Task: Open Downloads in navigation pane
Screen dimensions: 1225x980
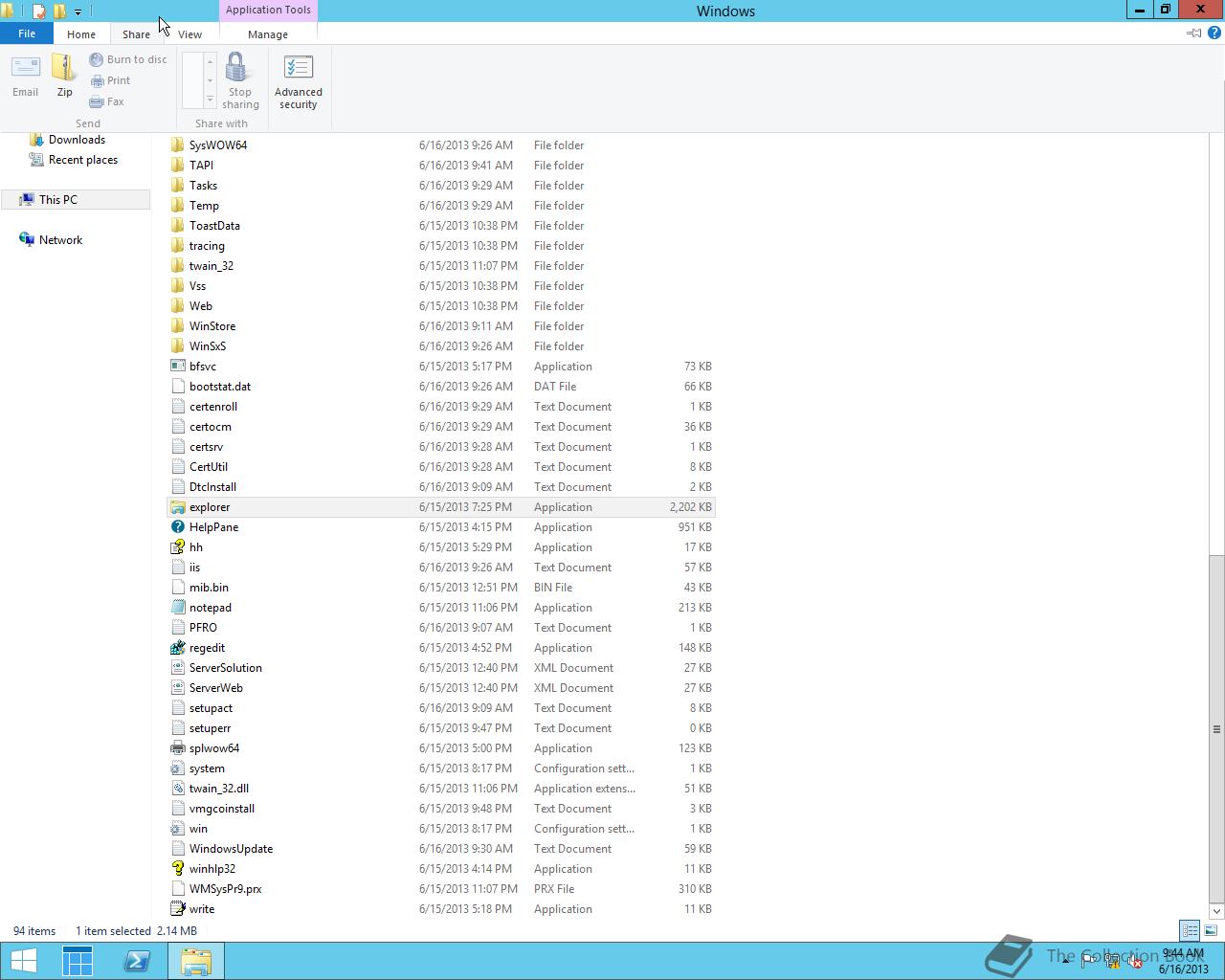Action: (x=68, y=140)
